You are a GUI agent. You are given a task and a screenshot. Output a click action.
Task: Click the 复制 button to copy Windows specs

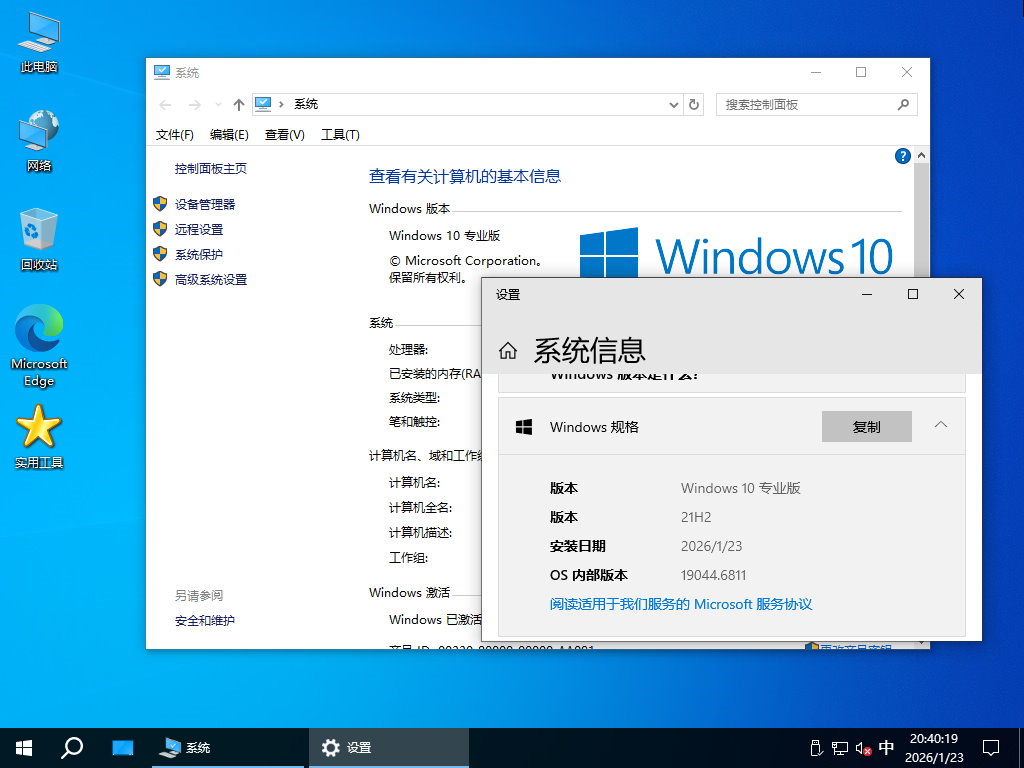point(866,426)
